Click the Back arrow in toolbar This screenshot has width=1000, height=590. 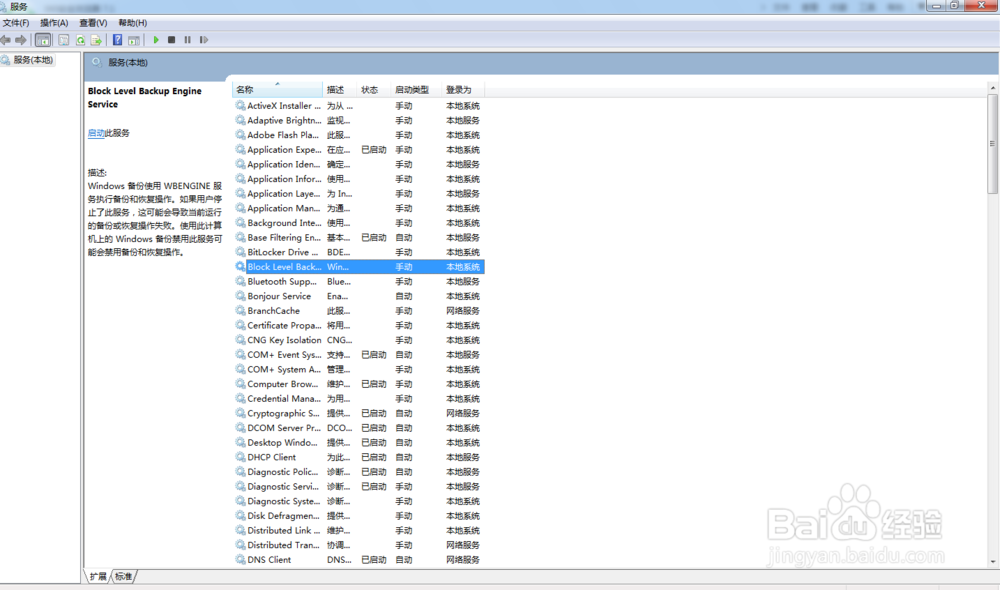[6, 40]
